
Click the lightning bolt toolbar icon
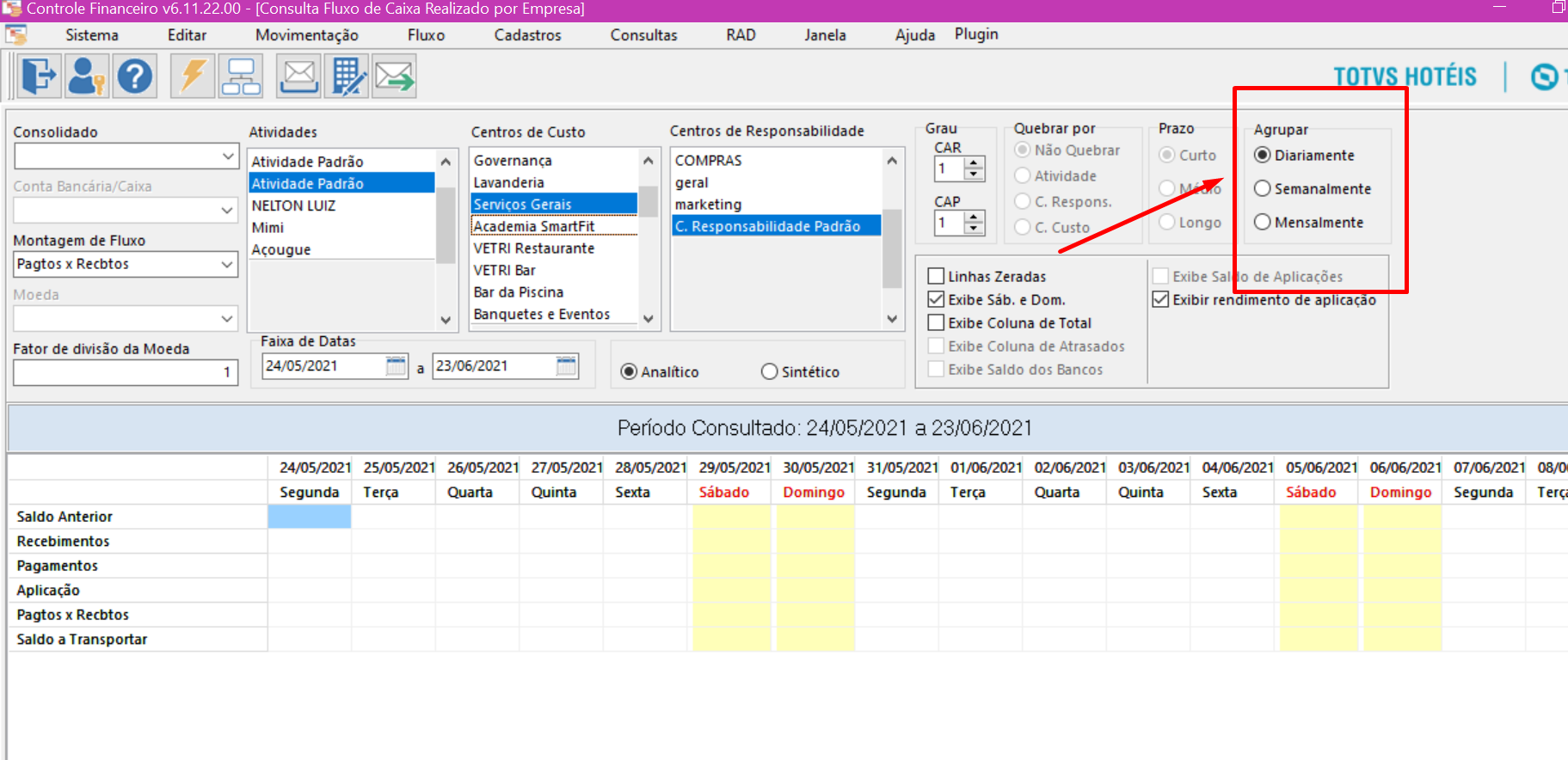coord(193,77)
